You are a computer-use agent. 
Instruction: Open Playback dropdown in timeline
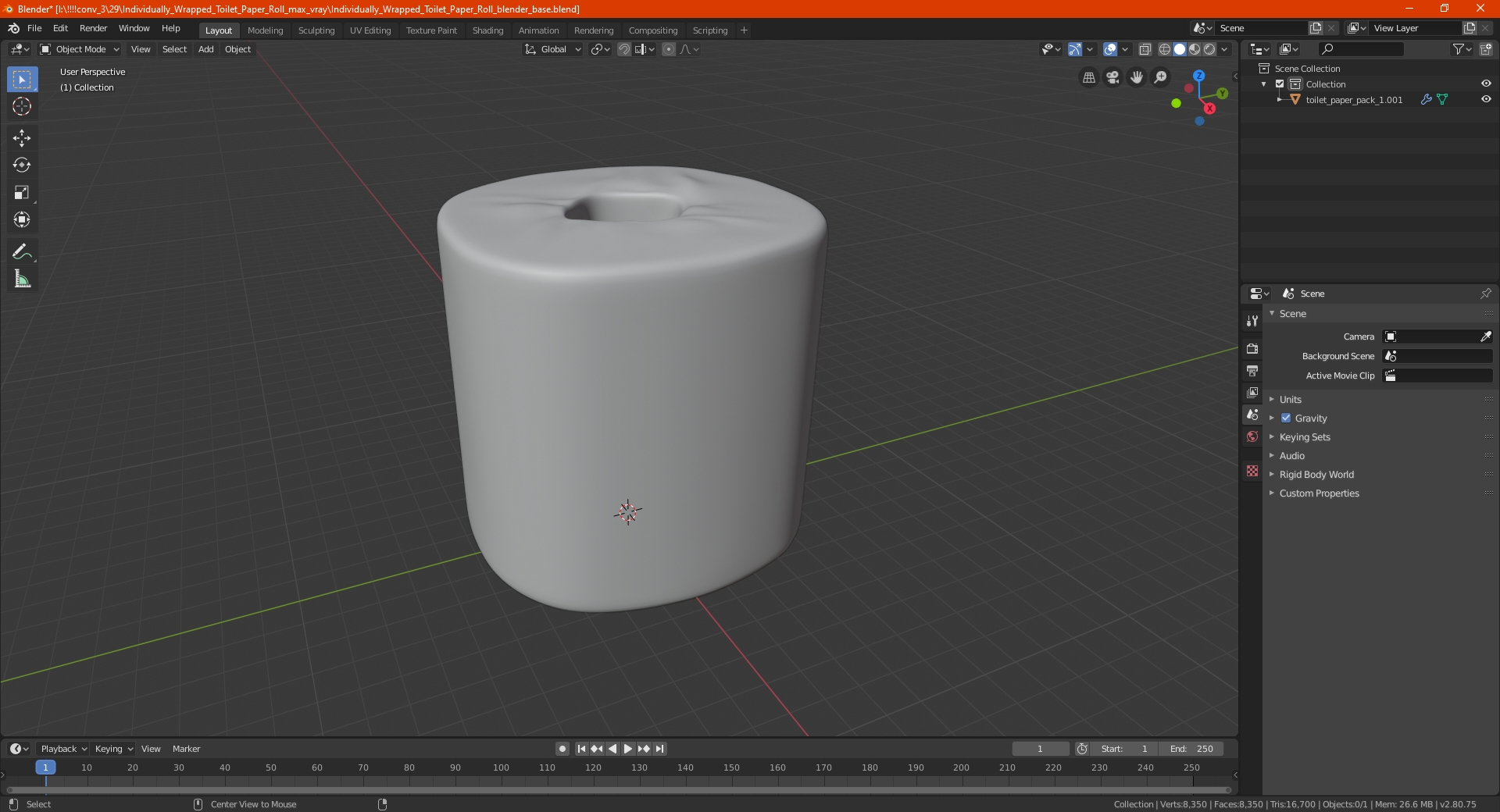tap(64, 749)
